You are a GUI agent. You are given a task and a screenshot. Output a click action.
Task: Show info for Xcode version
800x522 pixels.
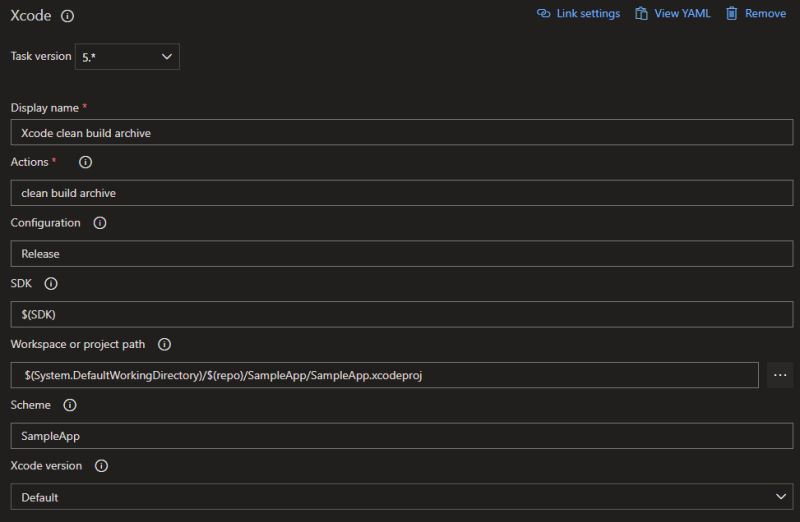102,466
